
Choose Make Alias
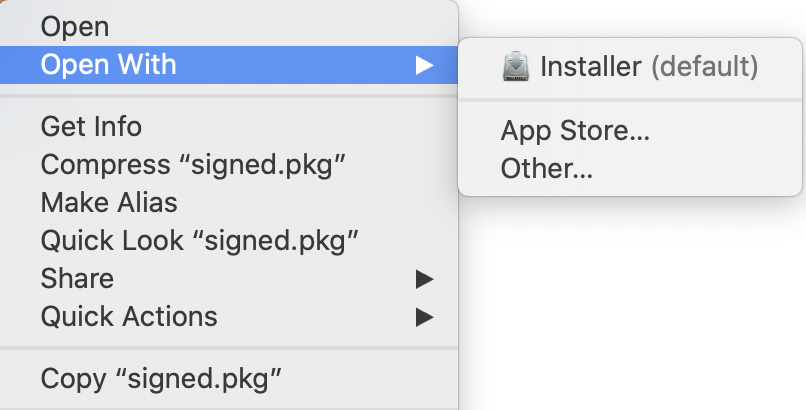109,203
